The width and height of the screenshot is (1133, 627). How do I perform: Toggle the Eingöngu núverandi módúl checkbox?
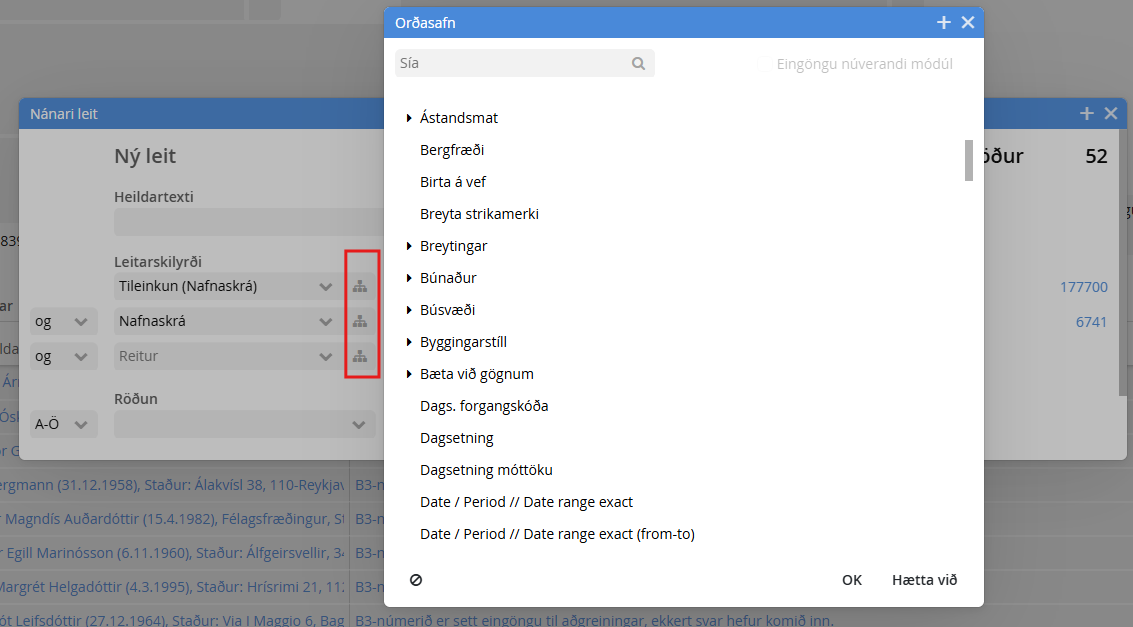(764, 64)
